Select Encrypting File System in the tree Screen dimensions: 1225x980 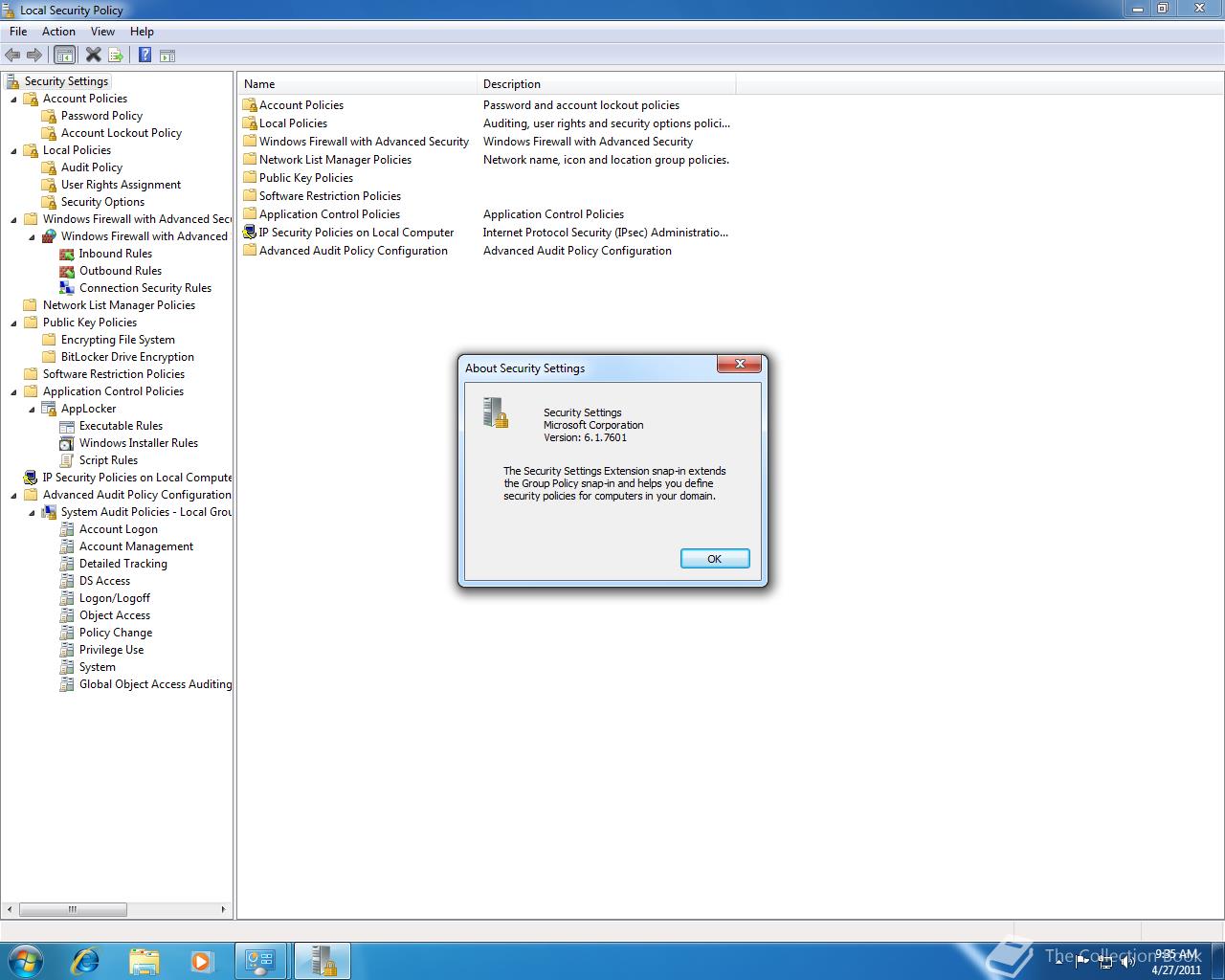(118, 340)
